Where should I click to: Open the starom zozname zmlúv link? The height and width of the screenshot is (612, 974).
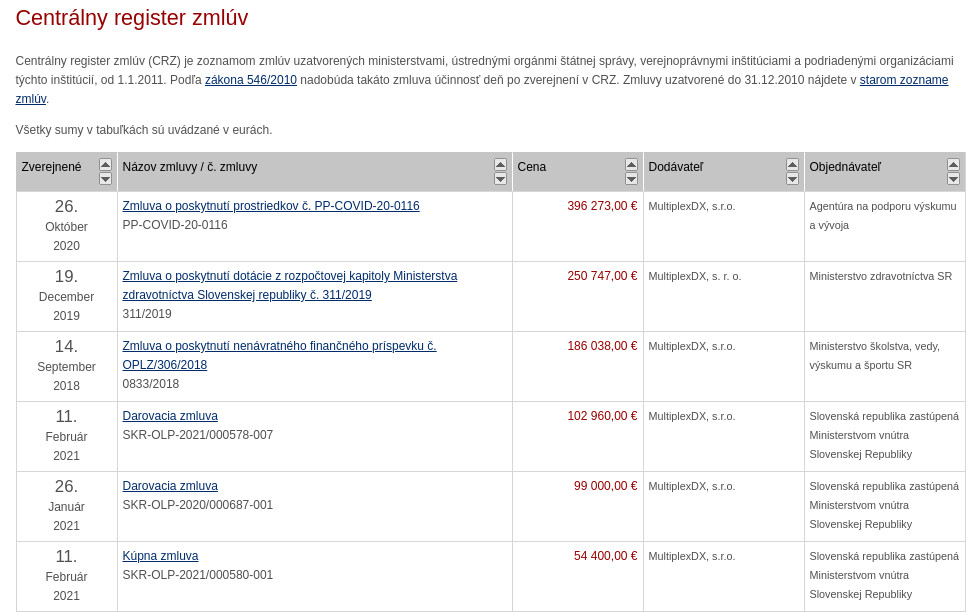point(903,80)
